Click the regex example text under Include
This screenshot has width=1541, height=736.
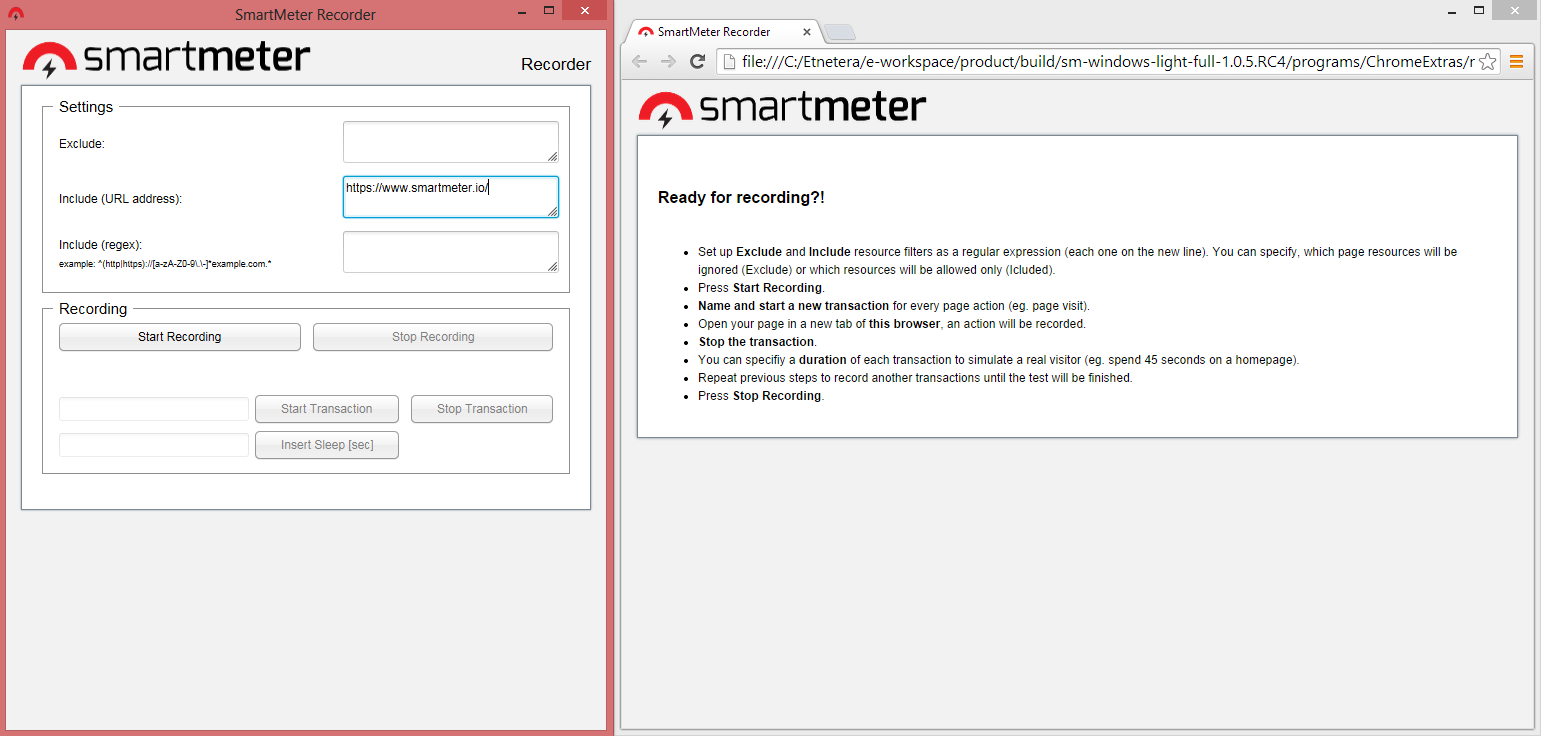pyautogui.click(x=165, y=264)
